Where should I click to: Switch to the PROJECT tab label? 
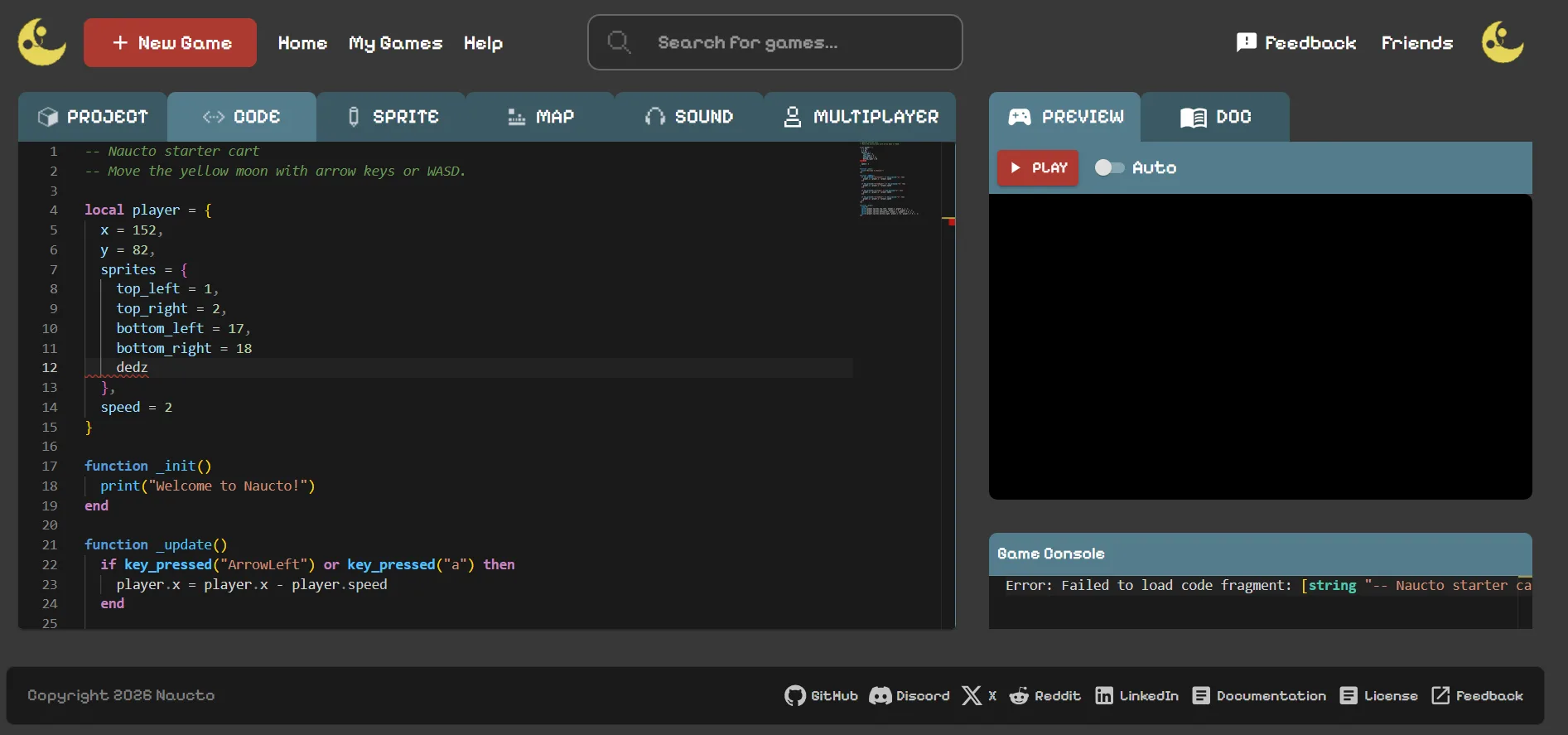[x=108, y=117]
